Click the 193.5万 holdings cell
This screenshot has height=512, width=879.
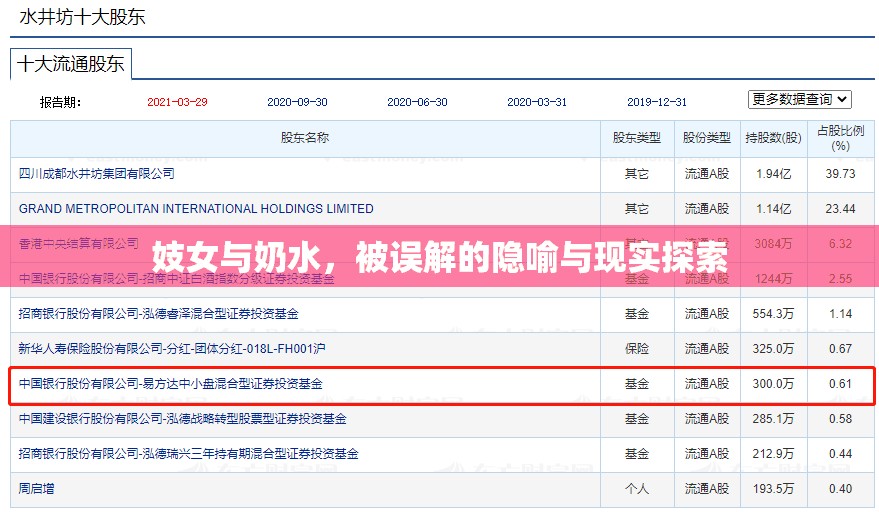click(774, 488)
